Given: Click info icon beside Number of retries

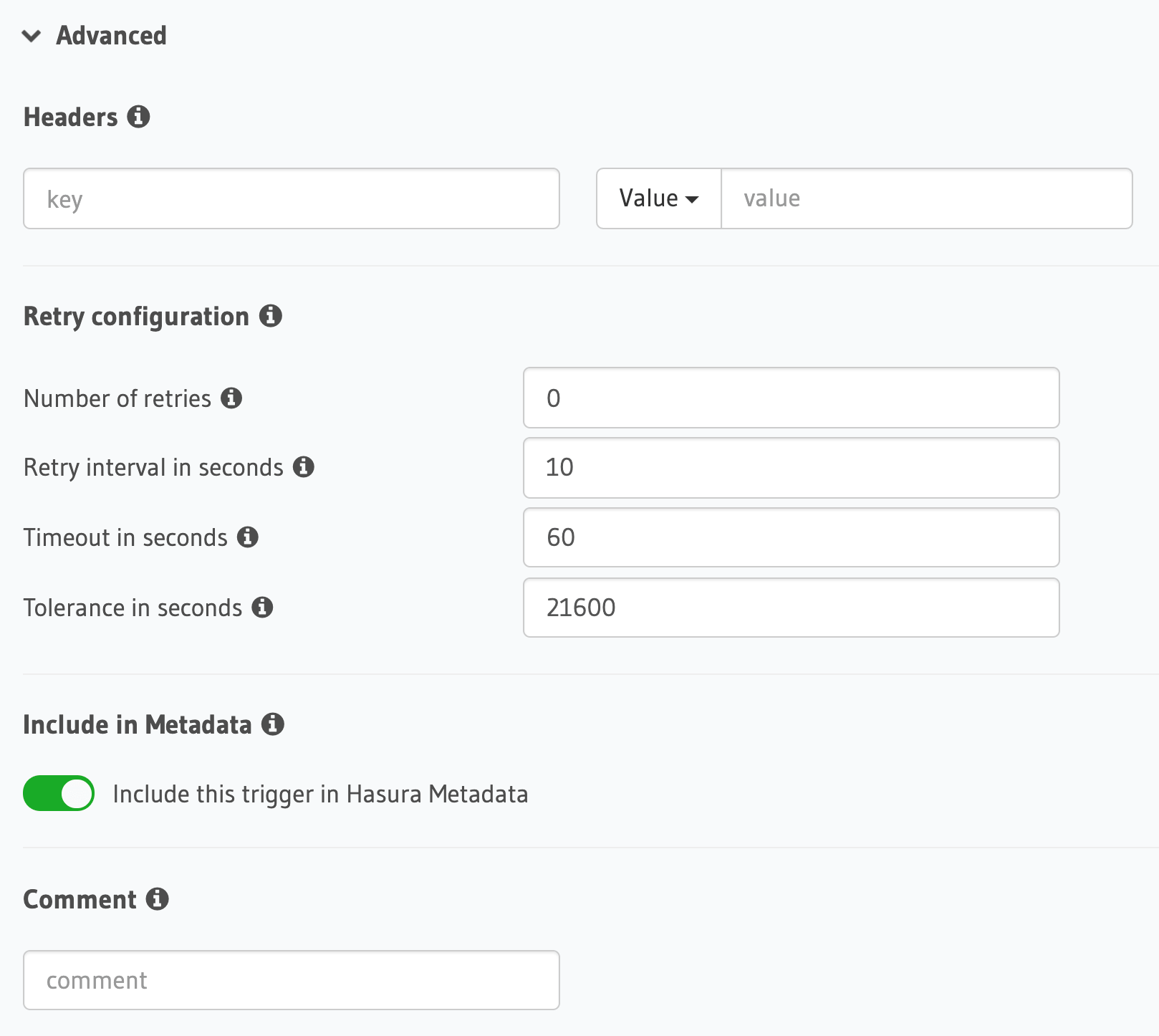Looking at the screenshot, I should (231, 398).
